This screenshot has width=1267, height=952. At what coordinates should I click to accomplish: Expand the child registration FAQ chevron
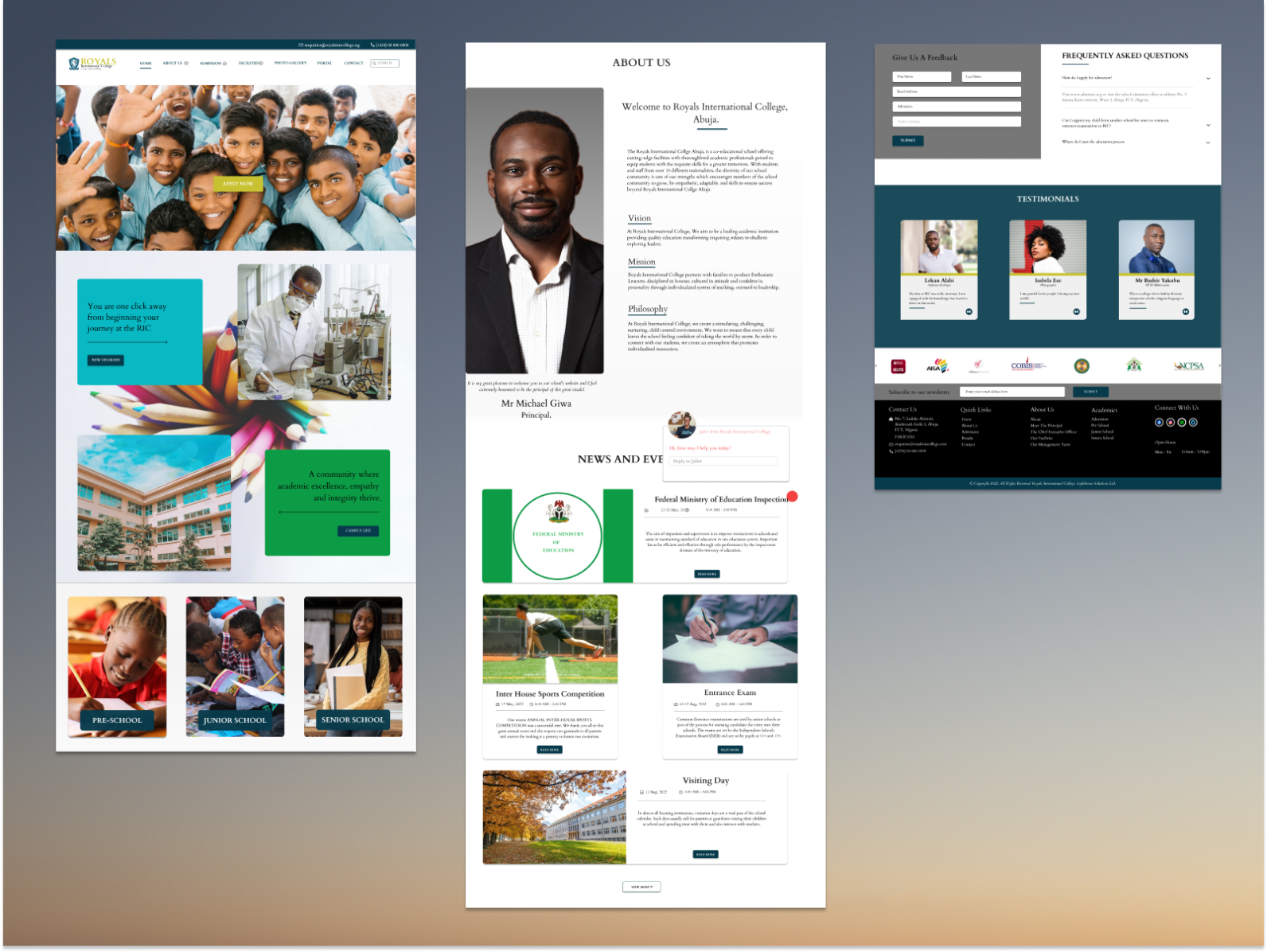click(1207, 125)
